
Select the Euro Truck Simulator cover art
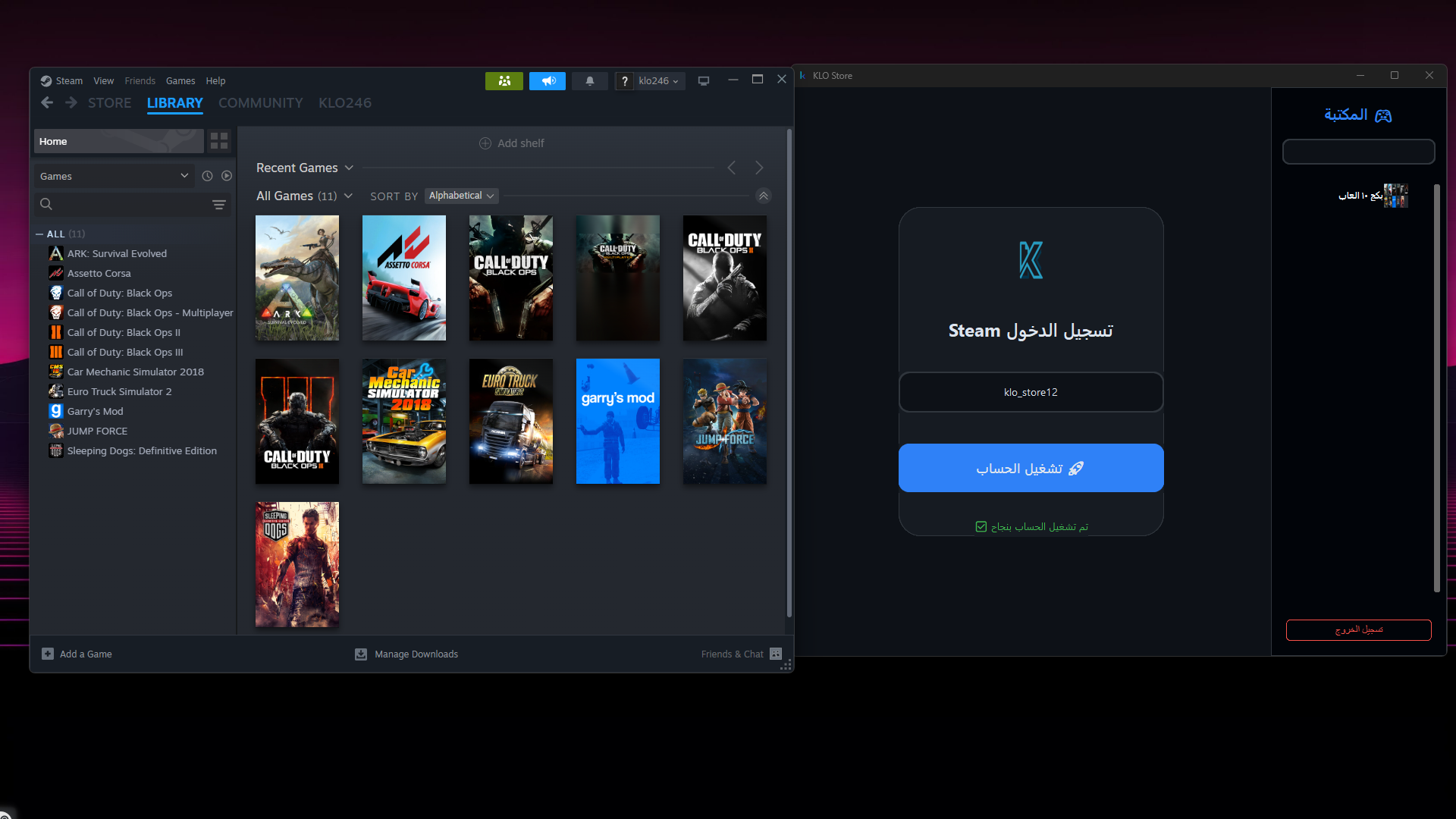coord(511,421)
